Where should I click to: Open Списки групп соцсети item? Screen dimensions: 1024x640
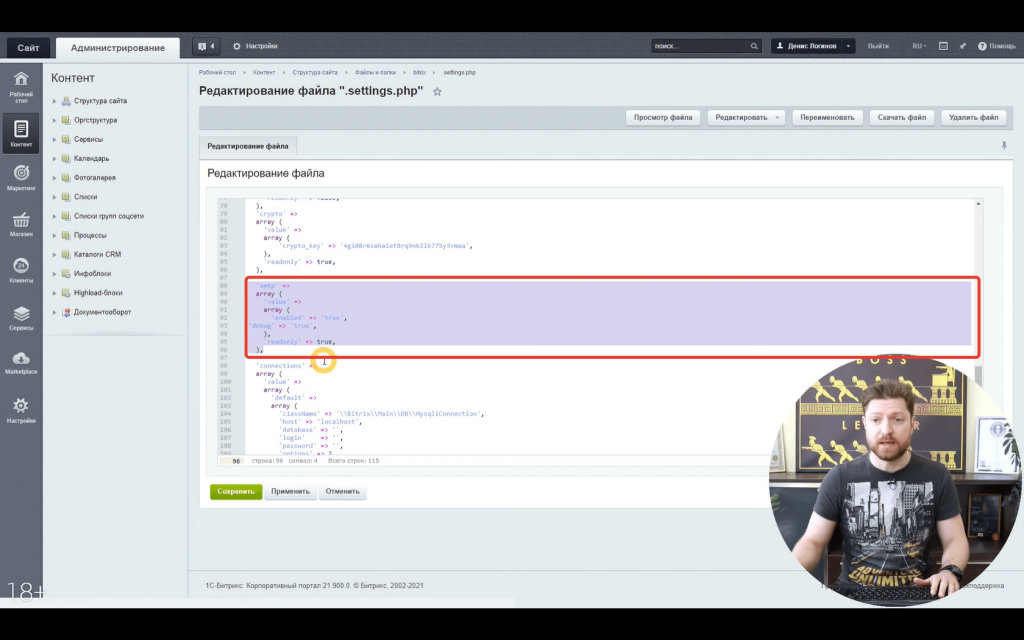(108, 216)
